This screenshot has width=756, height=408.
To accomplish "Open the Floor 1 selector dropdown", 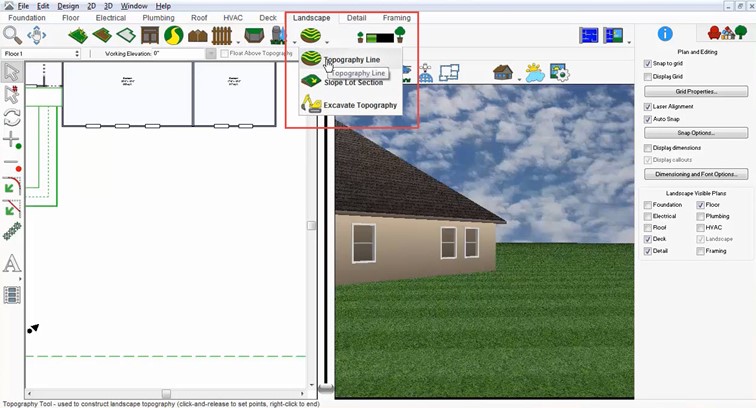I will pyautogui.click(x=41, y=54).
